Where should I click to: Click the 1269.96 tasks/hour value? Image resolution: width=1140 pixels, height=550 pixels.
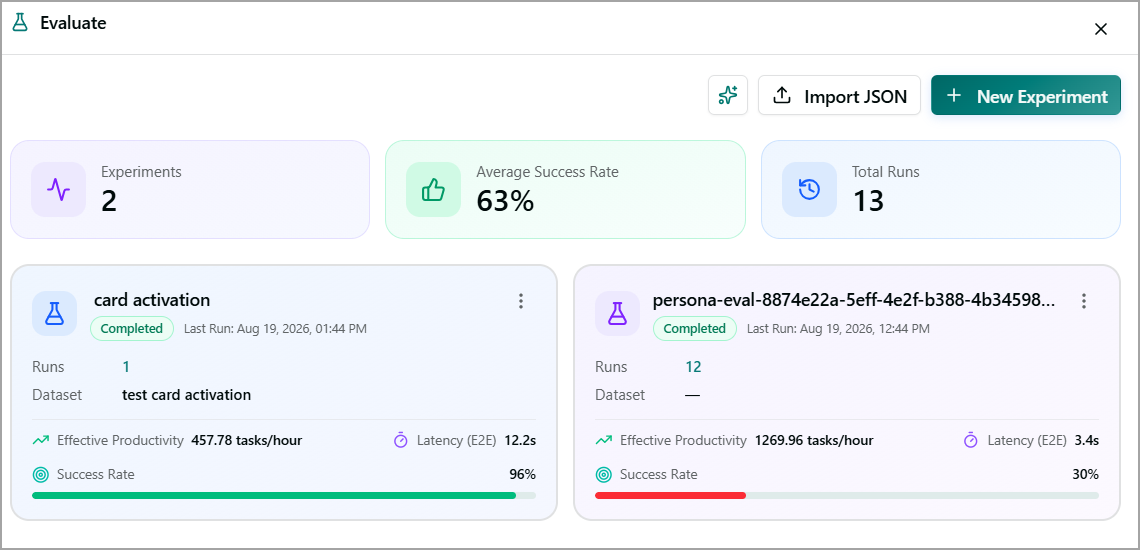[x=814, y=440]
